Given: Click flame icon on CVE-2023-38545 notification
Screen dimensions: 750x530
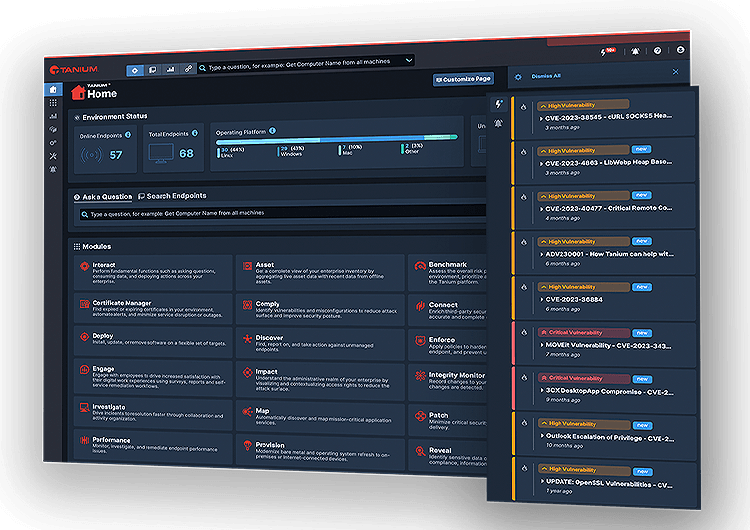Looking at the screenshot, I should [x=524, y=107].
